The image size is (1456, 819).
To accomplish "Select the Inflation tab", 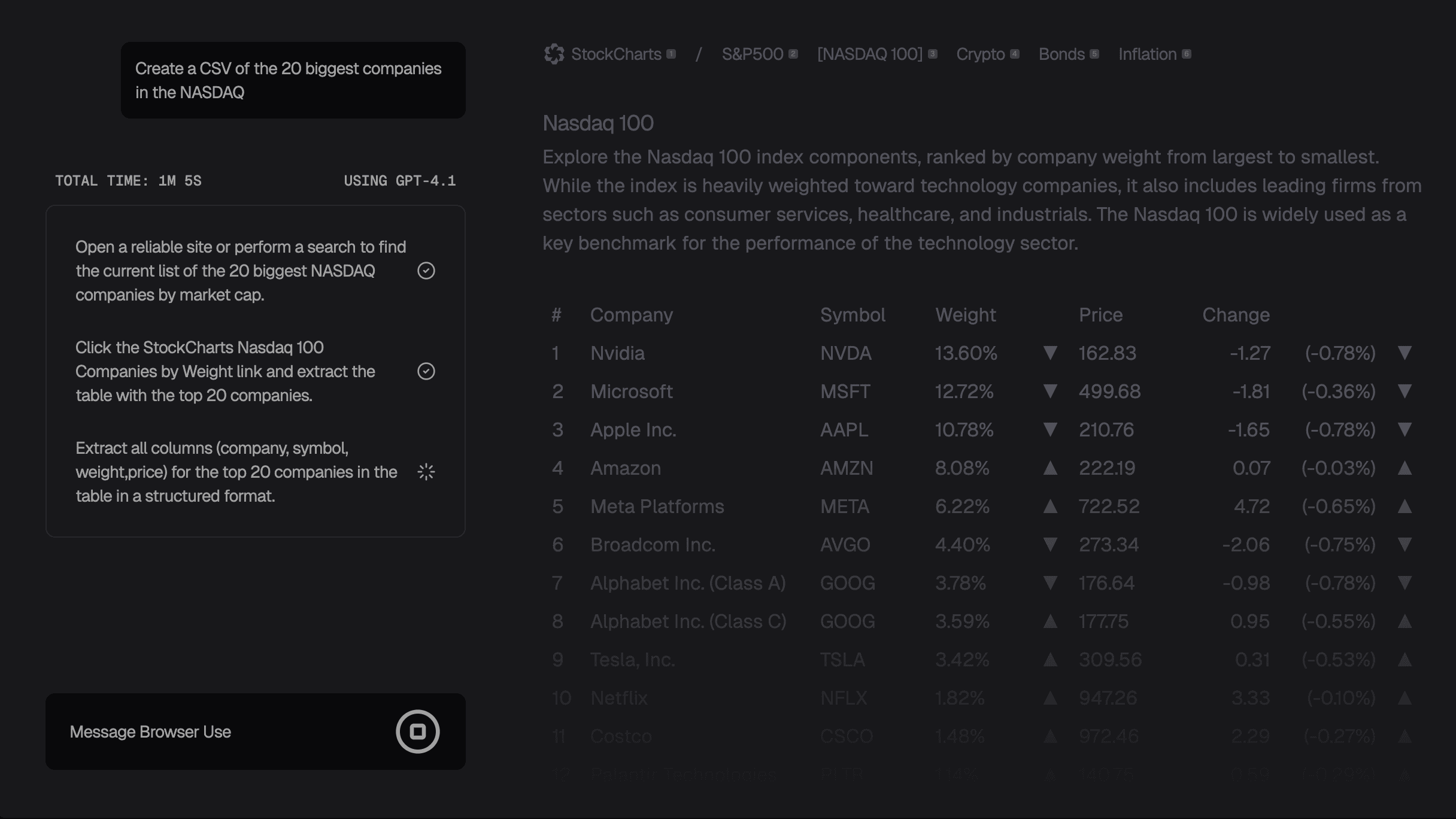I will pos(1147,54).
